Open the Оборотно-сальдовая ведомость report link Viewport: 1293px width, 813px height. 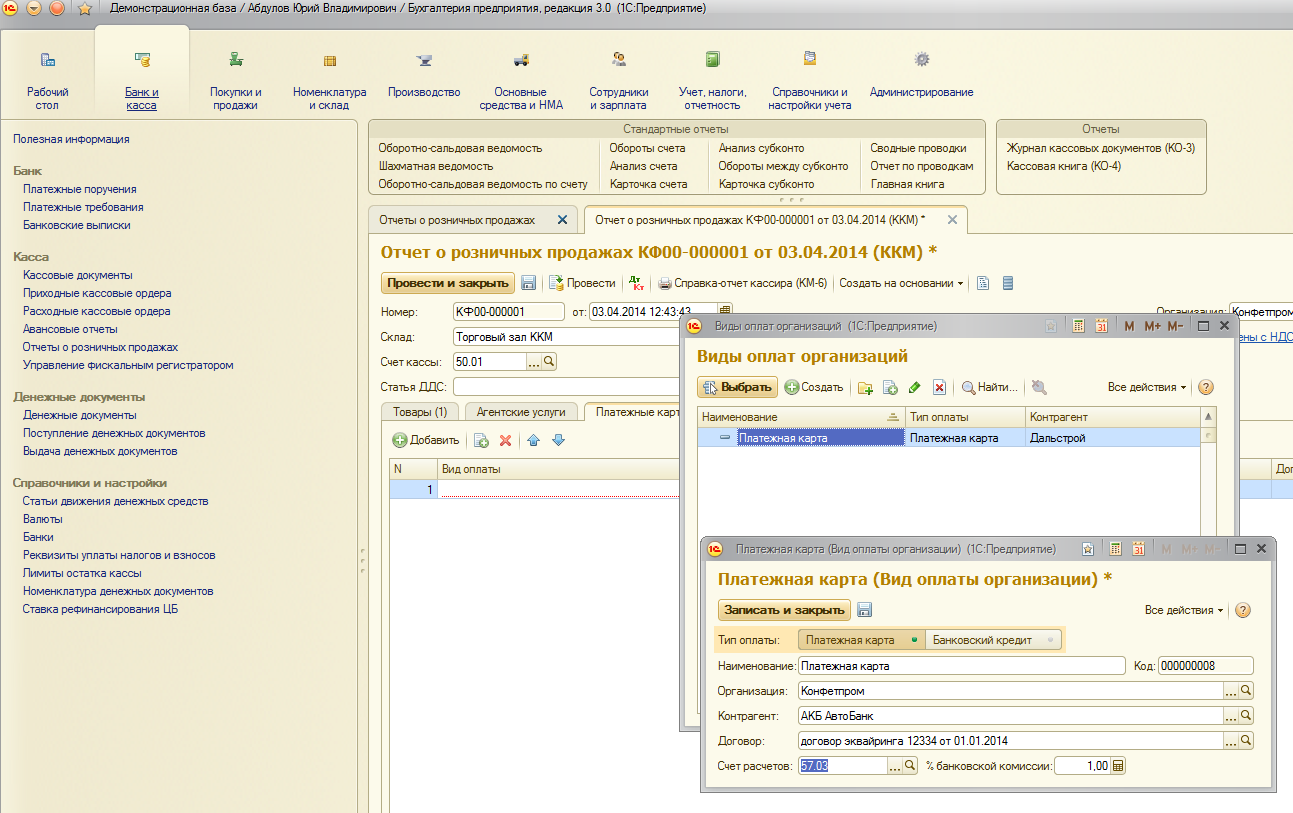click(x=460, y=148)
